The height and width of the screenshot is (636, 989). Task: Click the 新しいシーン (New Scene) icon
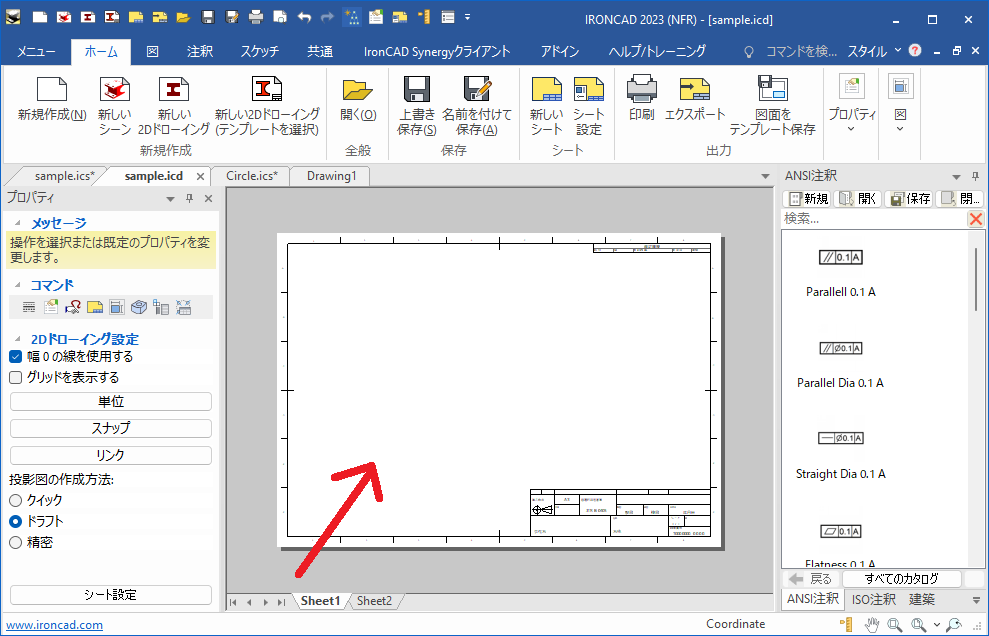(x=114, y=94)
